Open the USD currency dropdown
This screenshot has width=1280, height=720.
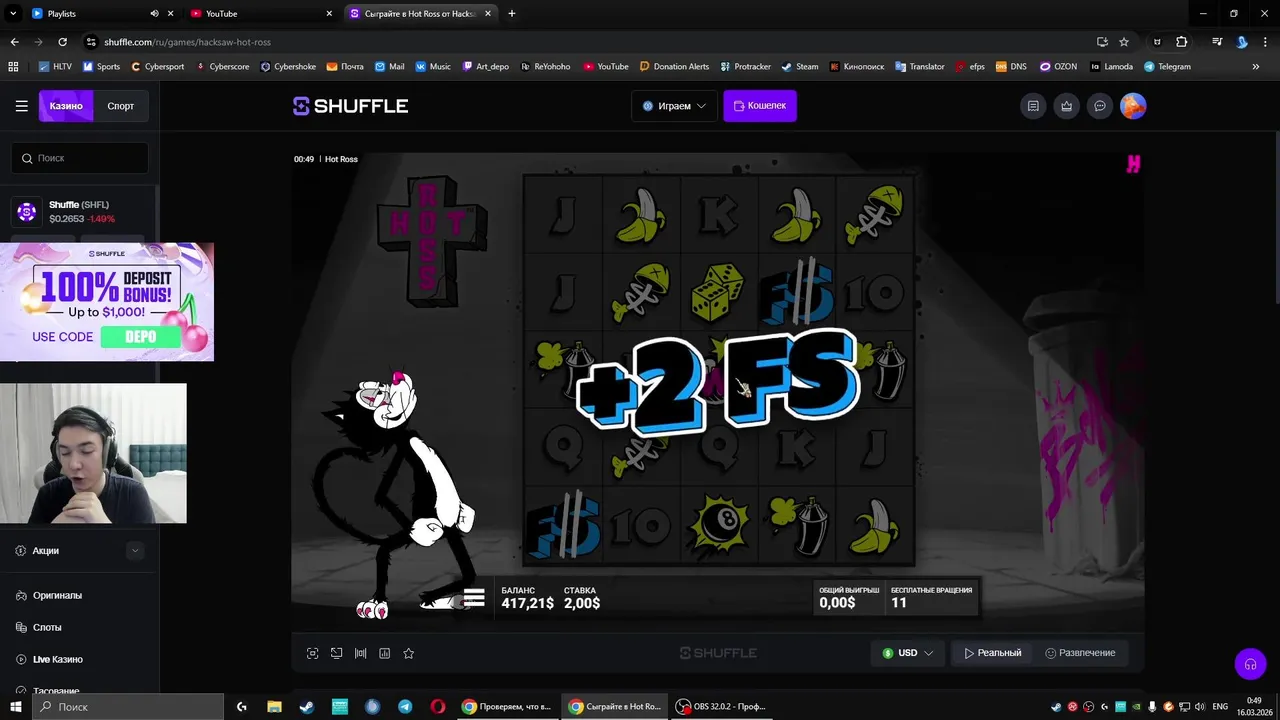point(908,653)
